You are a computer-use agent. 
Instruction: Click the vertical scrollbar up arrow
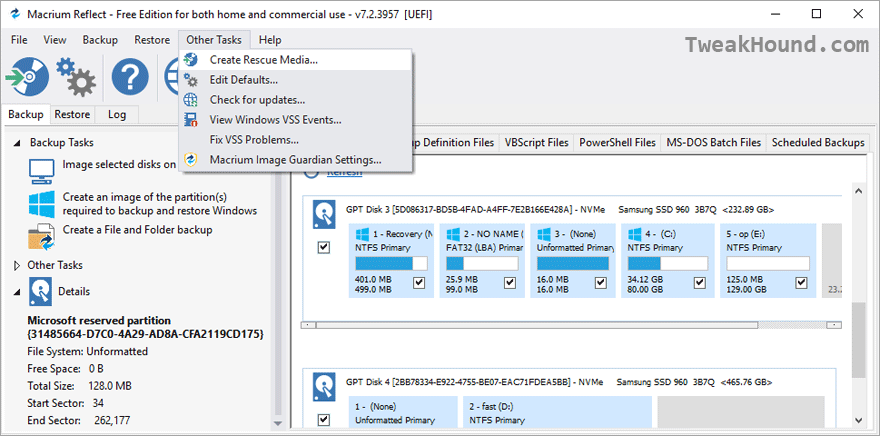click(859, 191)
